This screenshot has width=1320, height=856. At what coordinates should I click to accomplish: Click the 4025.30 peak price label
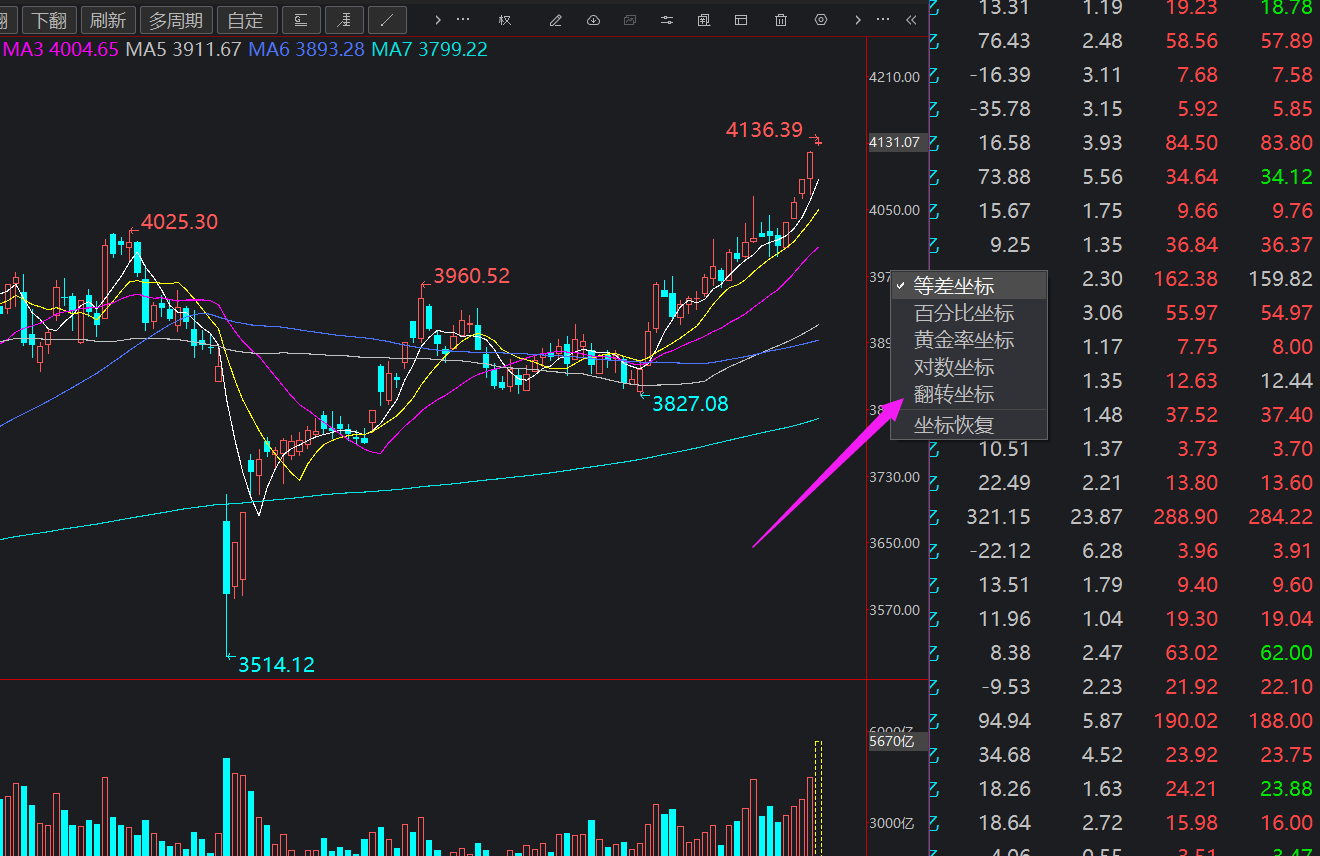[179, 222]
